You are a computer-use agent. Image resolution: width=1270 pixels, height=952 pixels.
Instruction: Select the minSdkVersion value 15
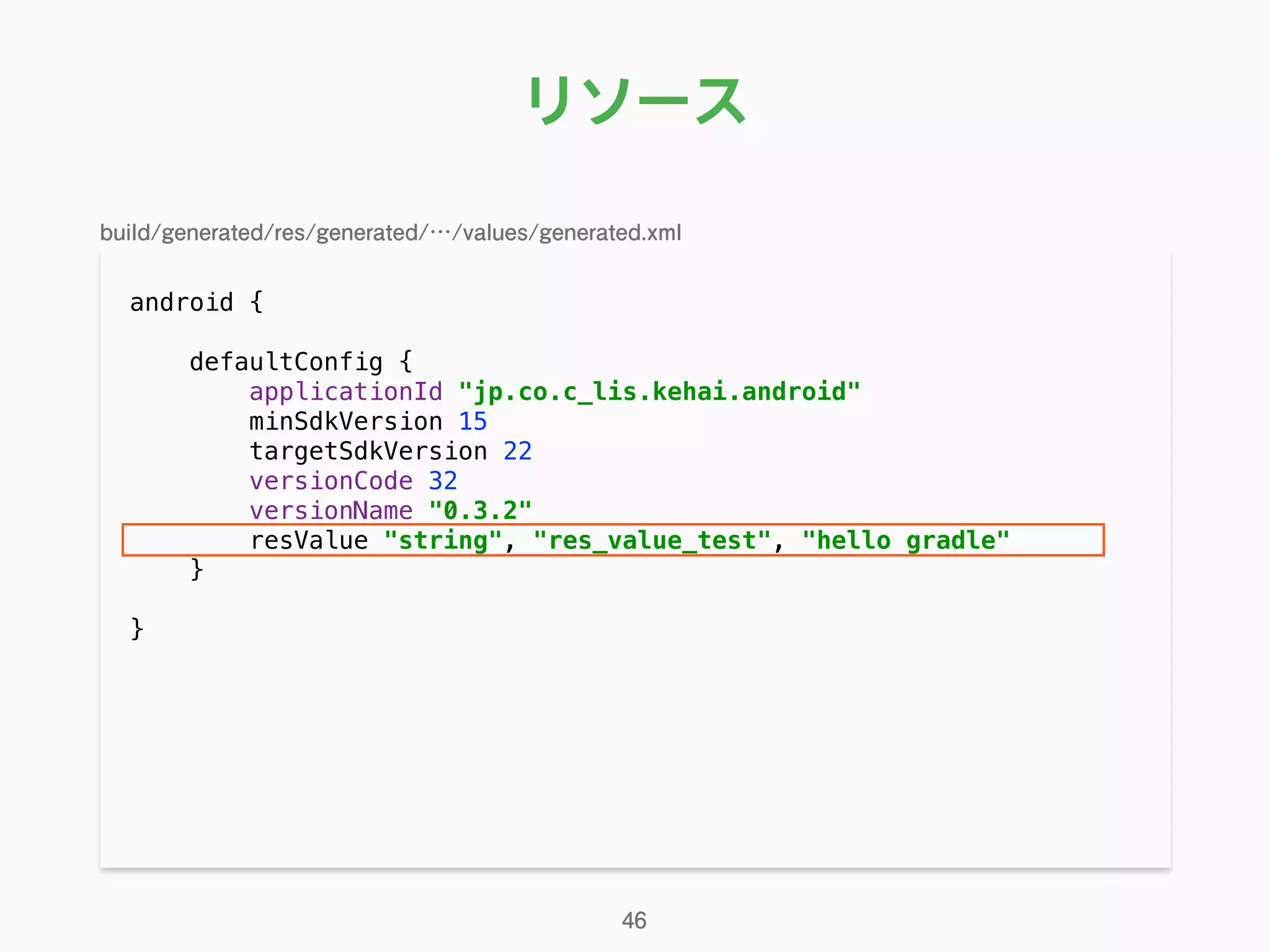[x=473, y=421]
